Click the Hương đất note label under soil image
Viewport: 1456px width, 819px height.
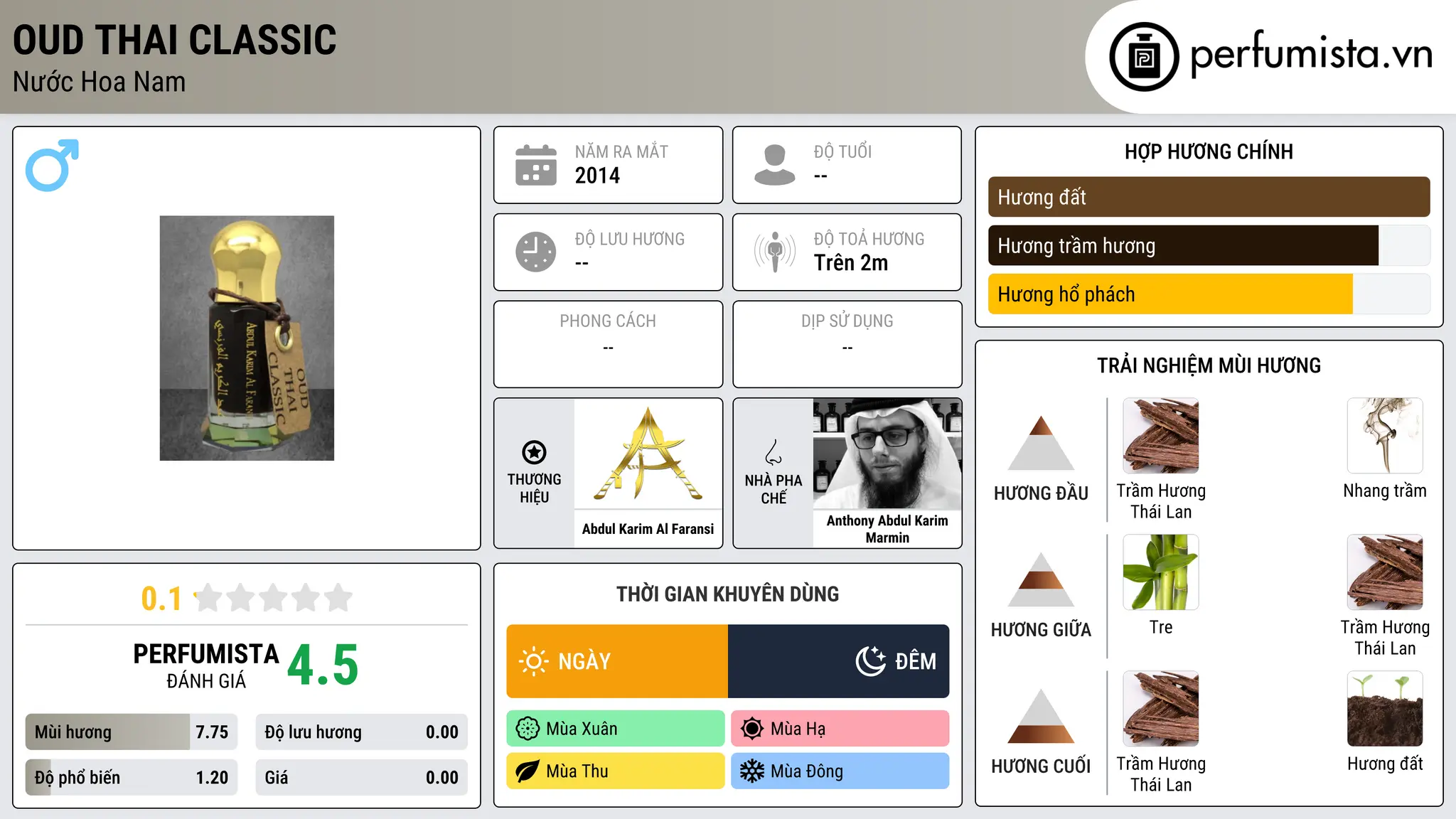[1385, 764]
